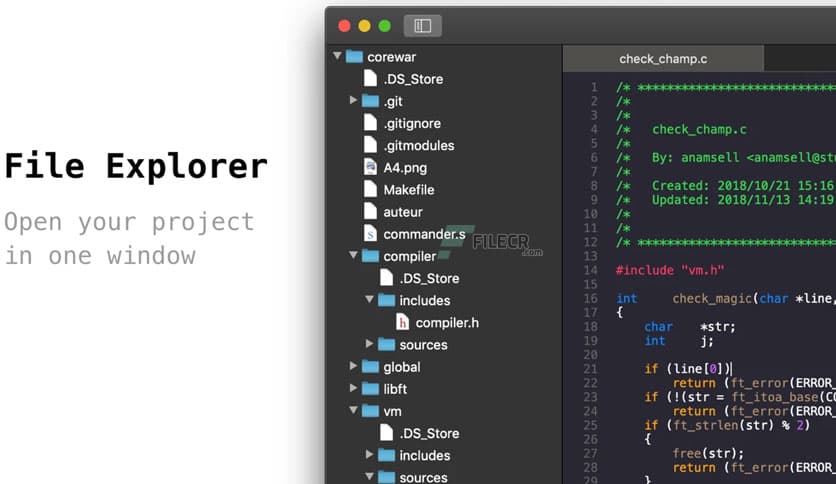Click the green fullscreen window button
Viewport: 836px width, 484px height.
[x=385, y=26]
